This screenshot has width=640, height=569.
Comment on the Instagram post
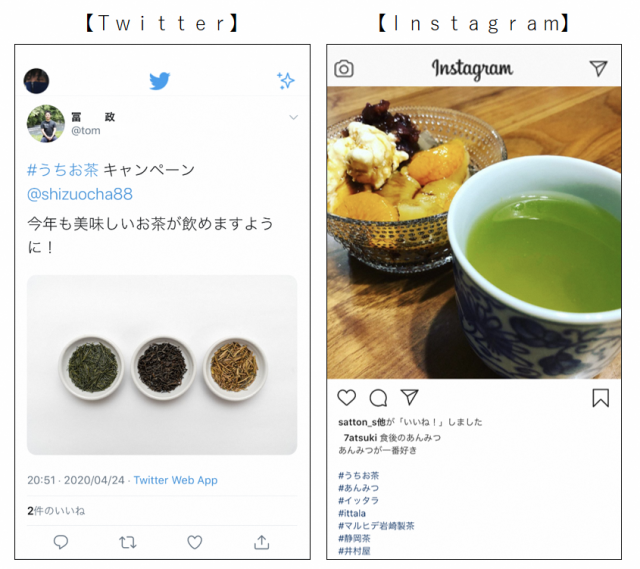pyautogui.click(x=378, y=398)
